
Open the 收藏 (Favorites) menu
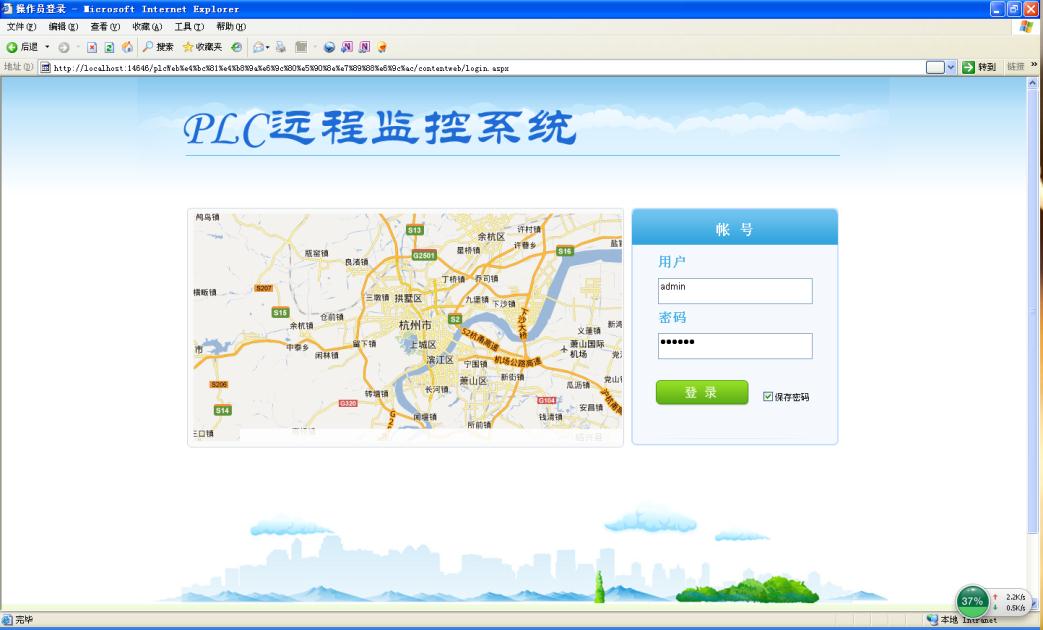(x=147, y=27)
